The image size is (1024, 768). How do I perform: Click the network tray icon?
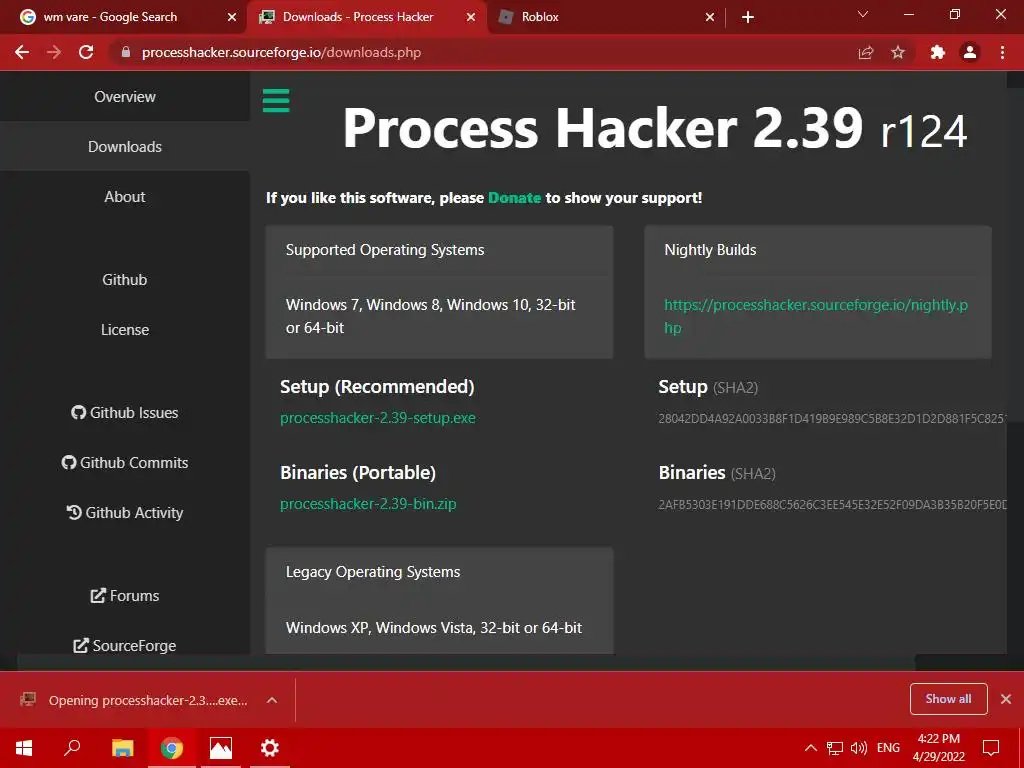click(x=835, y=748)
